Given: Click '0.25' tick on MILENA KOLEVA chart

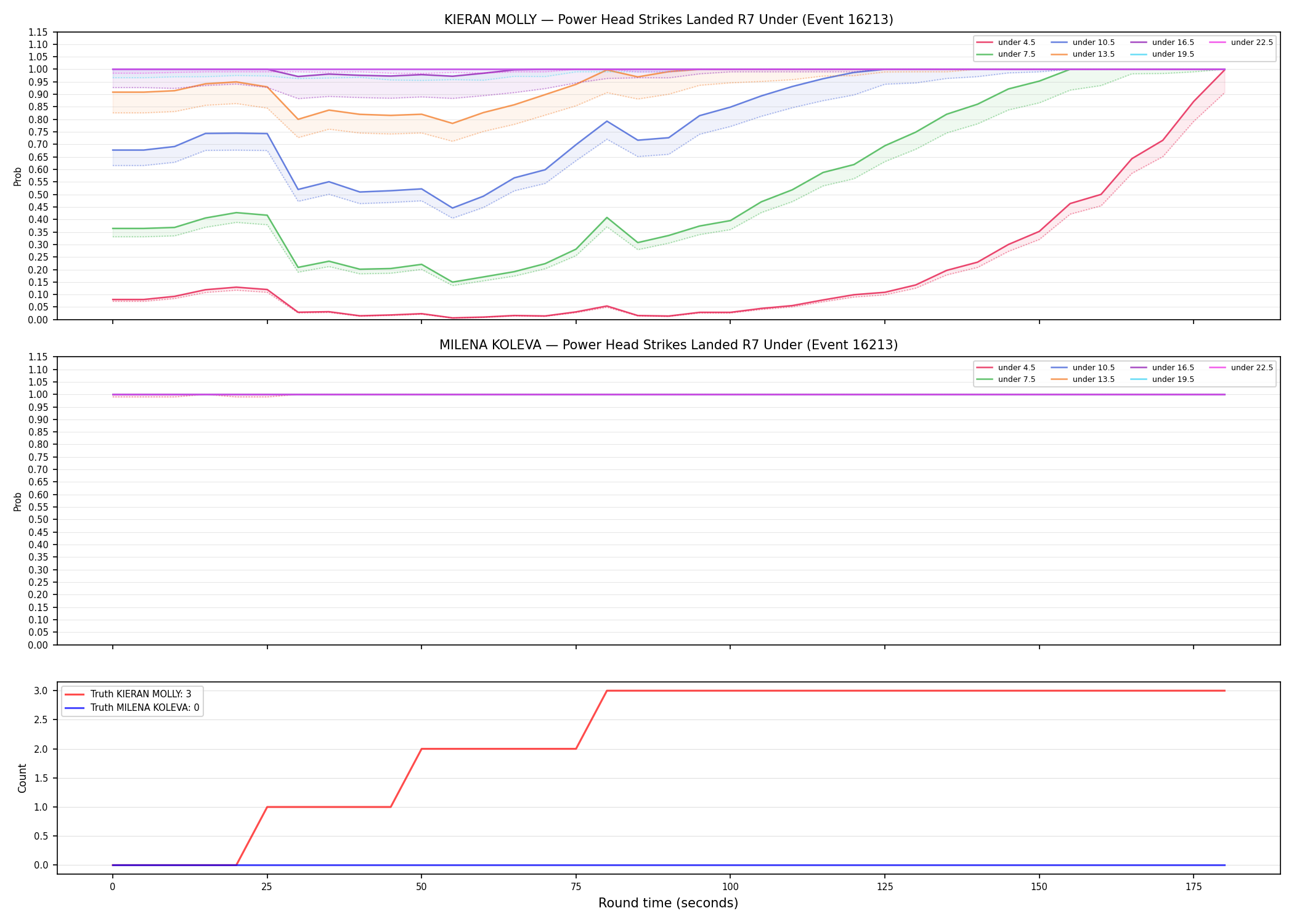Looking at the screenshot, I should tap(38, 582).
